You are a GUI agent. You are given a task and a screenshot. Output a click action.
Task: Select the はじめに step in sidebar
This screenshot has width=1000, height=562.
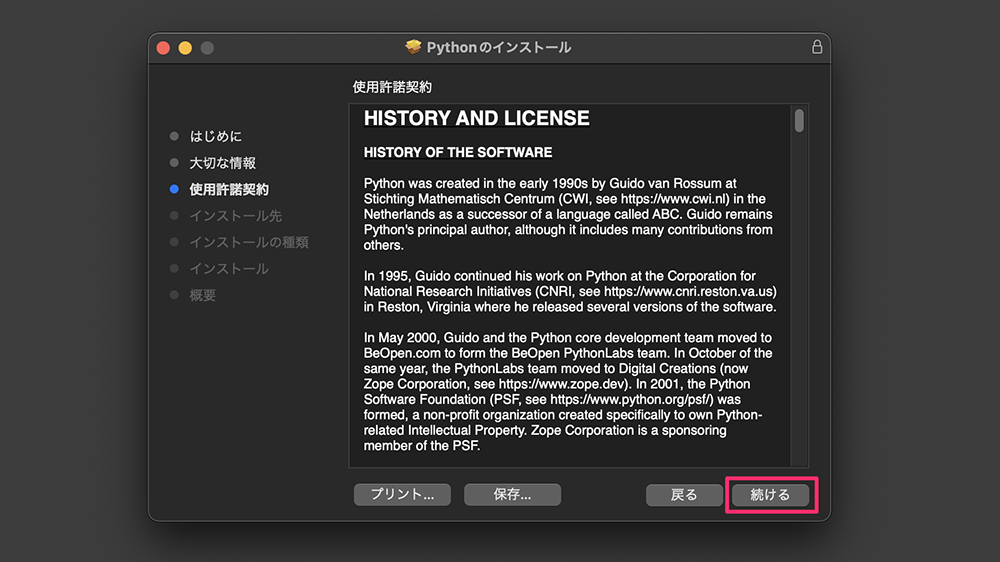216,137
